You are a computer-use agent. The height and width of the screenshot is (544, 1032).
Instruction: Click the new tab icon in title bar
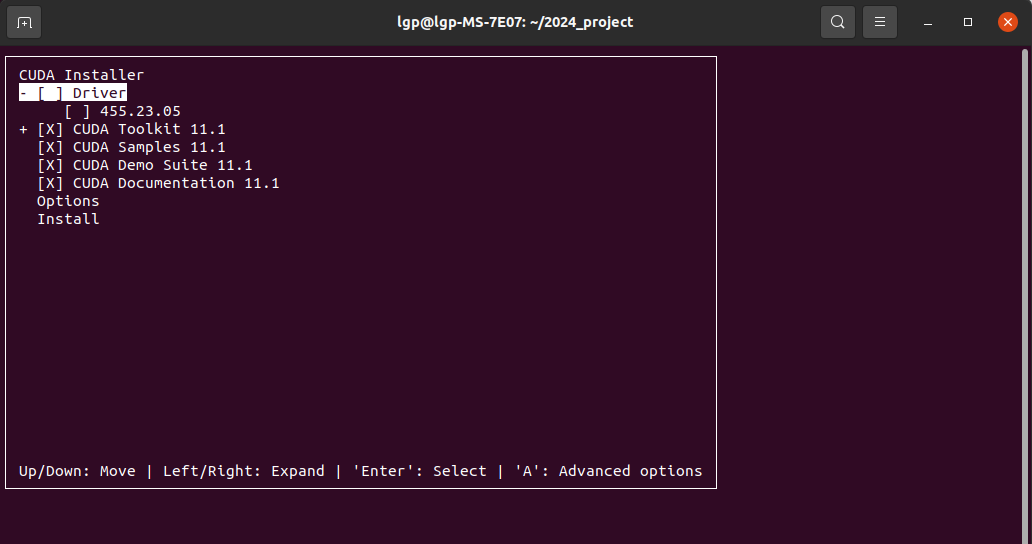(24, 22)
